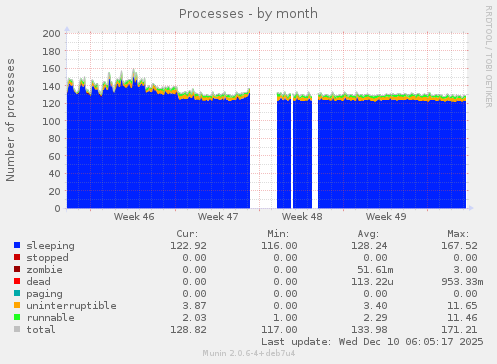Viewport: 497px width, 364px height.
Task: Click the runnable green legend swatch
Action: click(x=17, y=317)
